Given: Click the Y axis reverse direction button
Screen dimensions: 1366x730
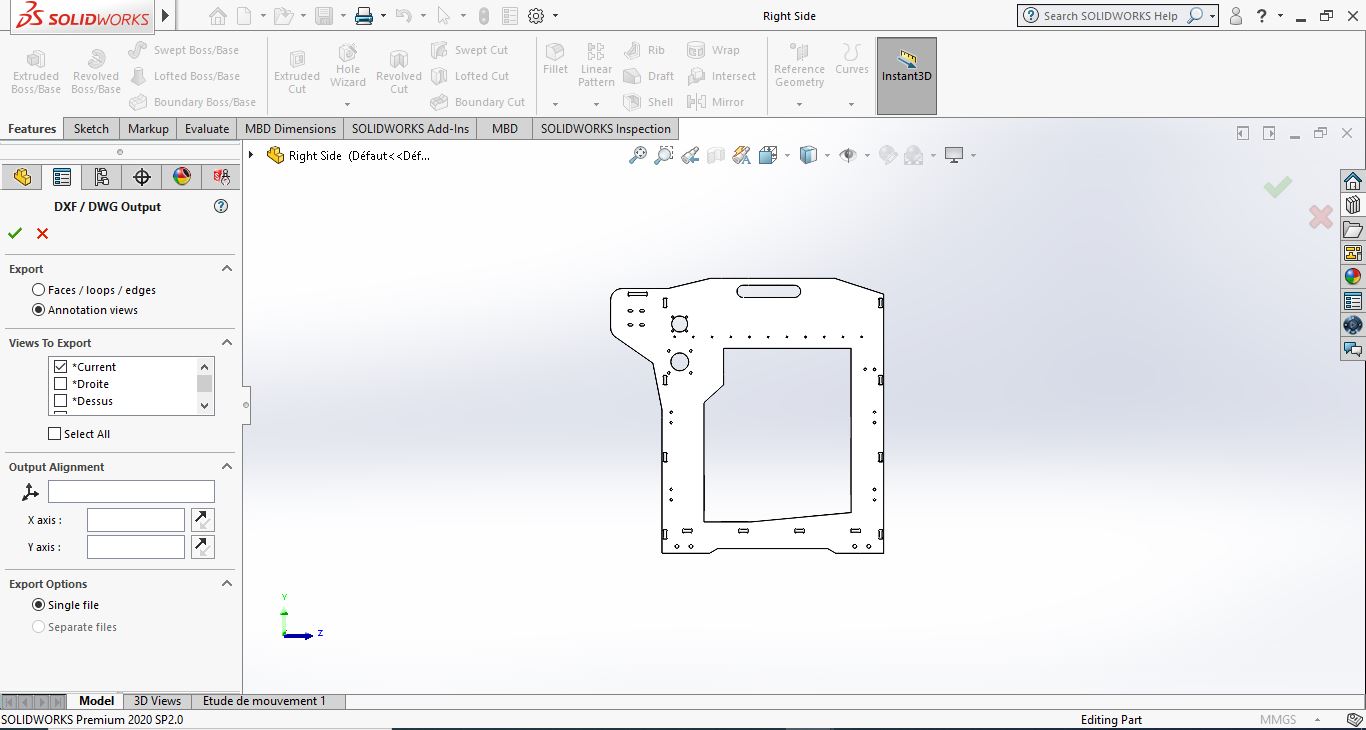Looking at the screenshot, I should click(202, 547).
